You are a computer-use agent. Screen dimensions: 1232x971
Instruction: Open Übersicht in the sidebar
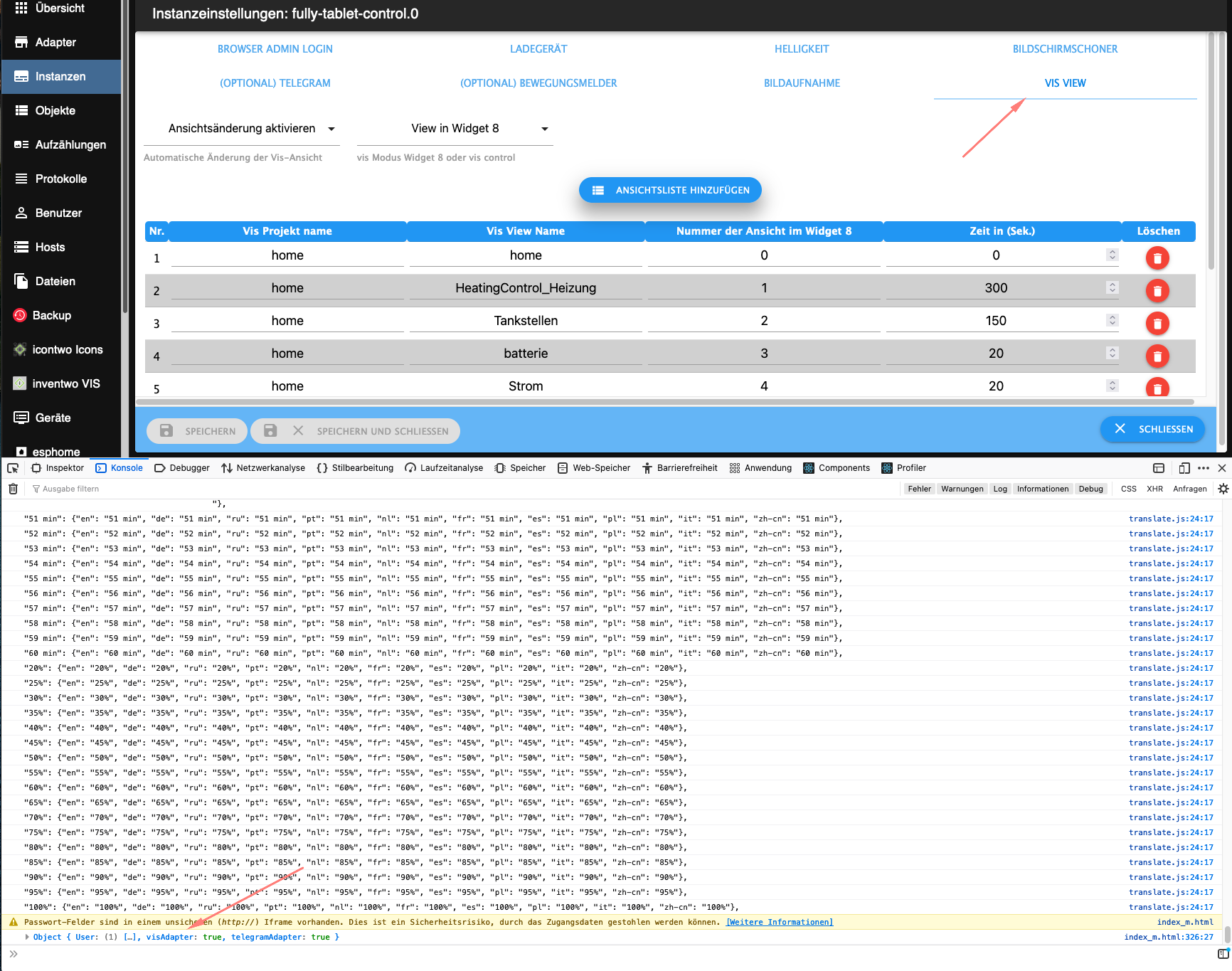pos(60,9)
